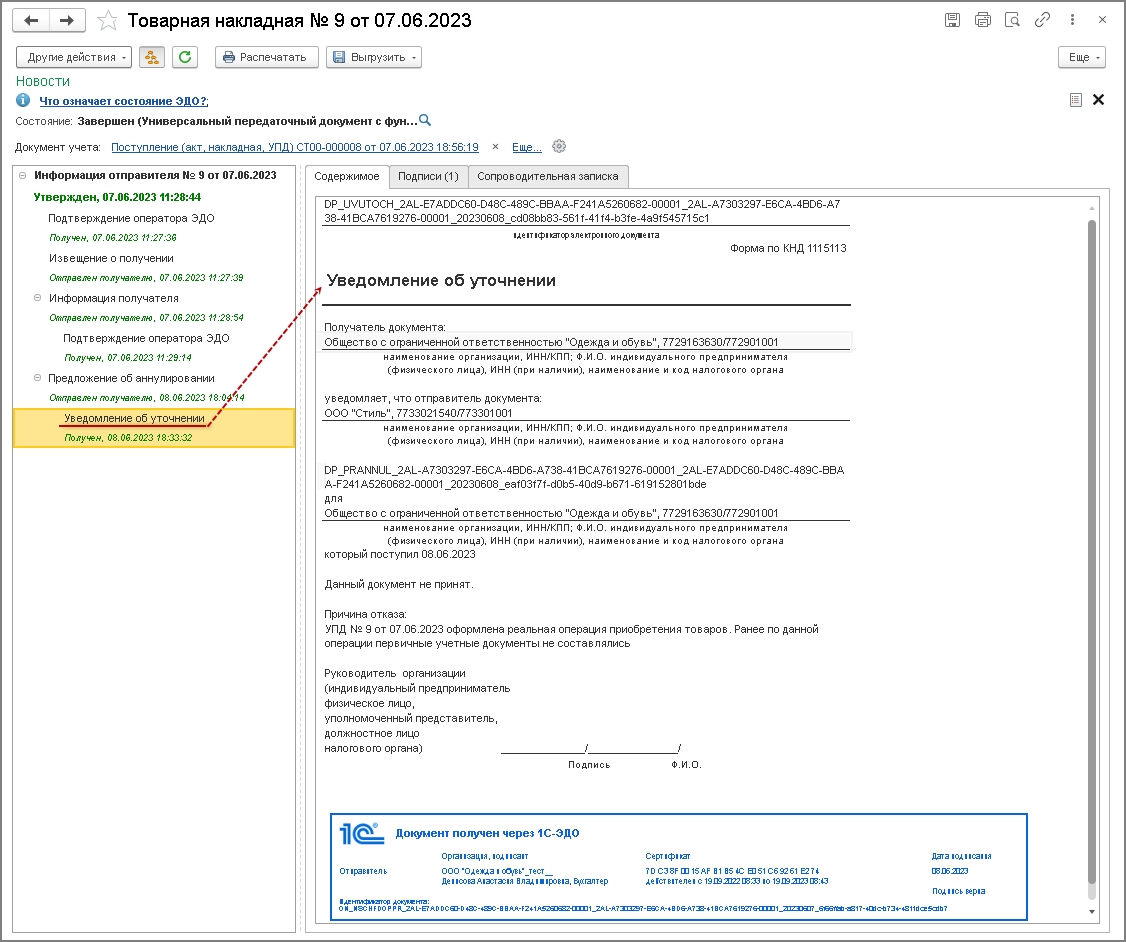
Task: Click the document scrollbar up arrow
Action: pos(1092,208)
